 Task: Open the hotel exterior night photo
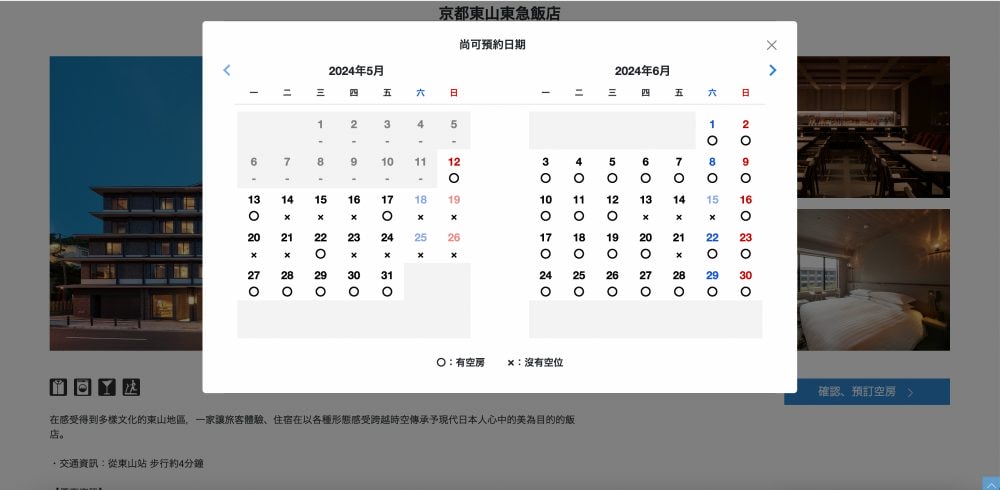[x=126, y=203]
